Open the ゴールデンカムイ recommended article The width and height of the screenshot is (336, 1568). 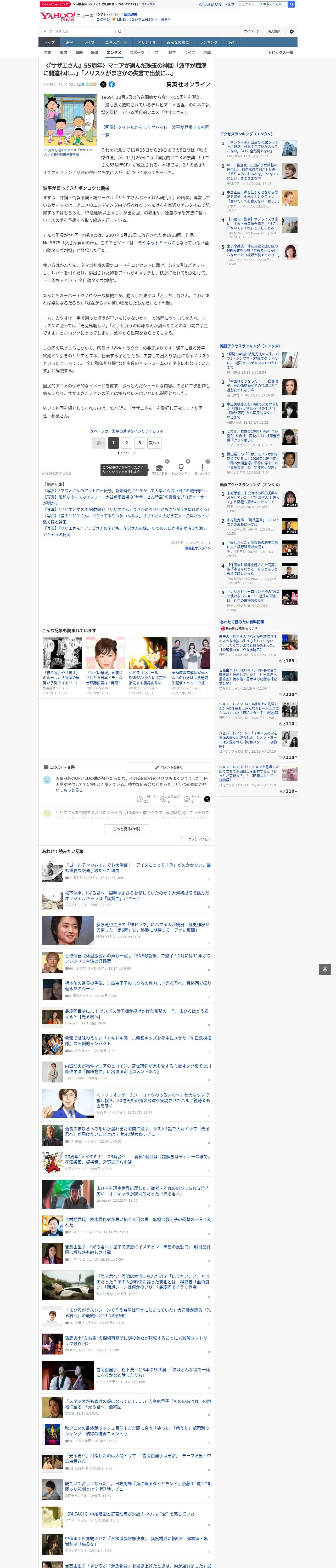point(138,867)
